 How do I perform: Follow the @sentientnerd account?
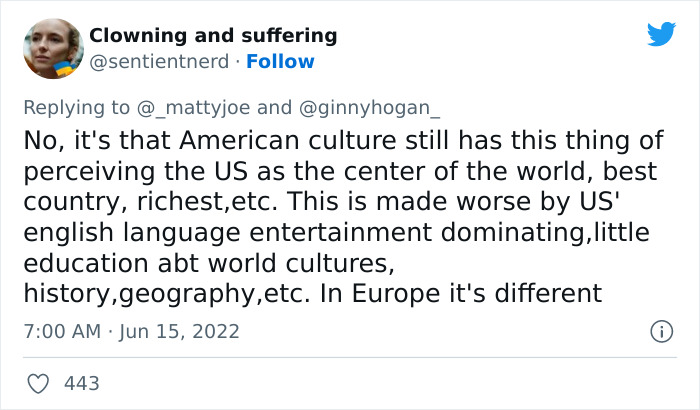point(280,62)
